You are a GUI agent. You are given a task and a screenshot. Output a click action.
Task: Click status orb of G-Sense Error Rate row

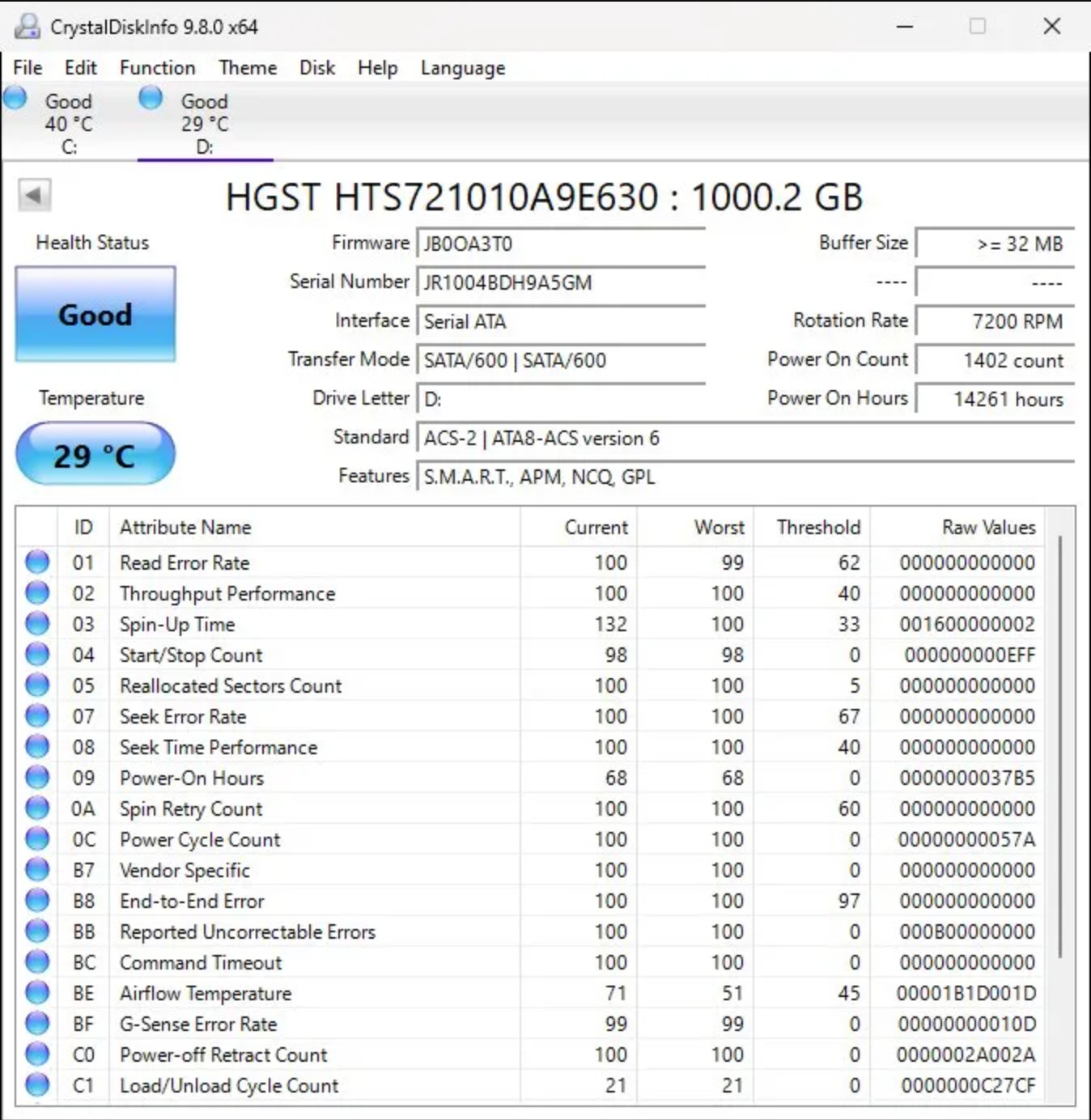point(37,1023)
